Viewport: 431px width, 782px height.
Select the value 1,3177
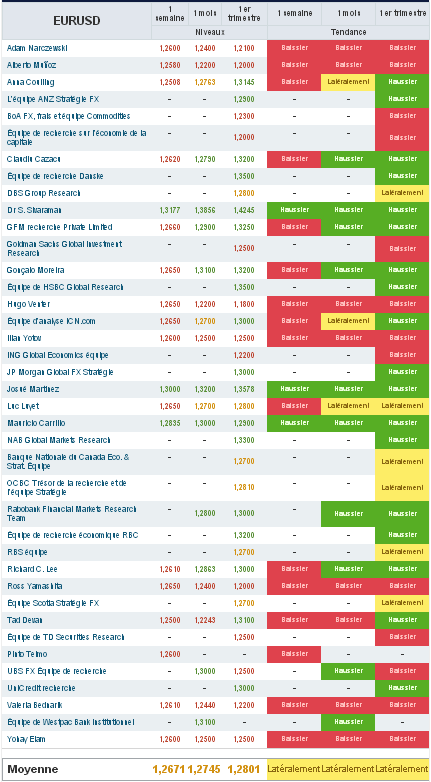point(170,210)
